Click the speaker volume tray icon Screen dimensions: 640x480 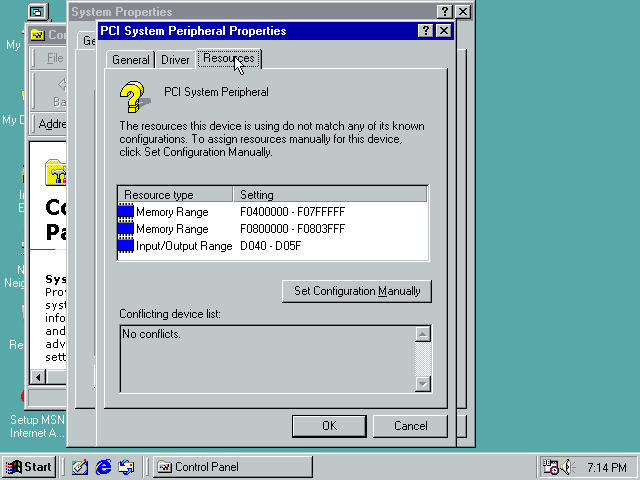coord(568,467)
